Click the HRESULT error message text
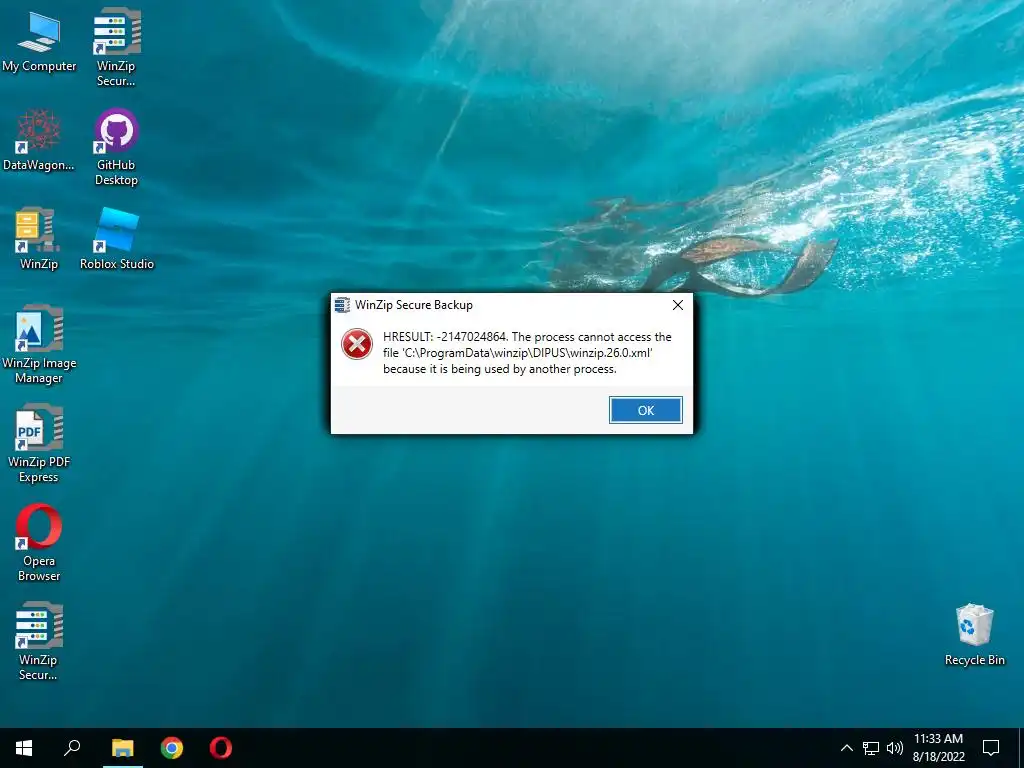 527,353
